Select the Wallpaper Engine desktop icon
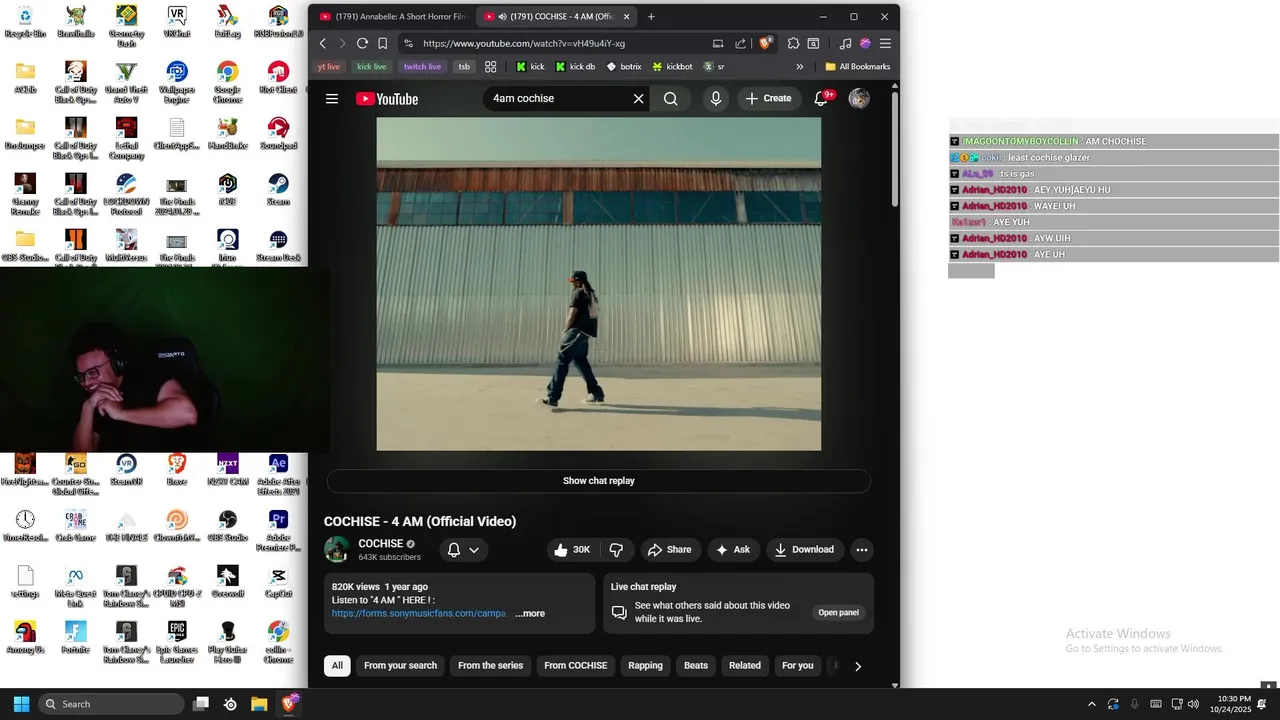1280x720 pixels. click(177, 82)
